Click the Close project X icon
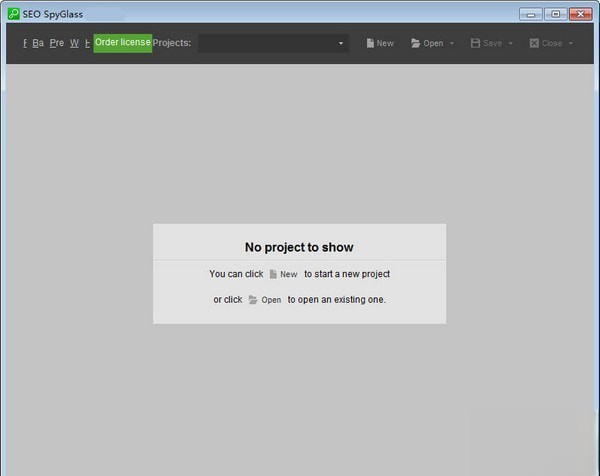Screen dimensions: 600x476 [534, 43]
